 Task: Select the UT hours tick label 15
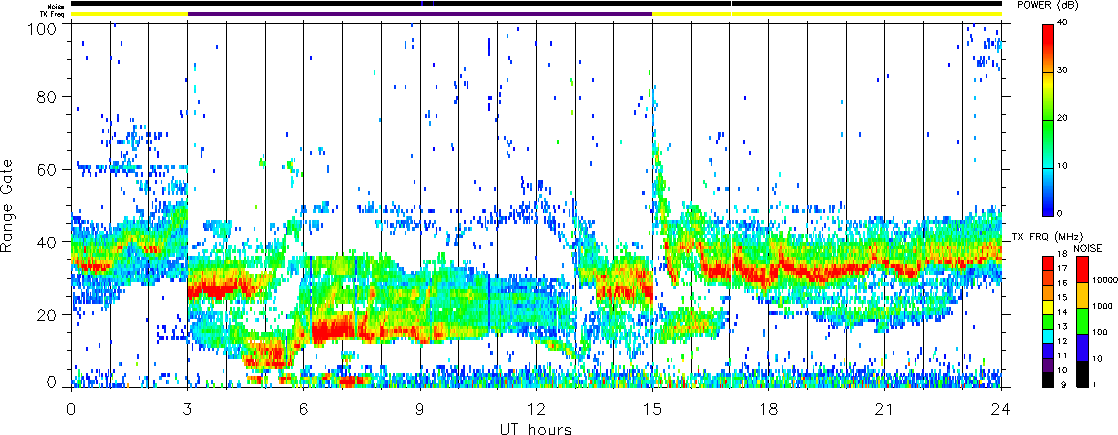click(652, 409)
